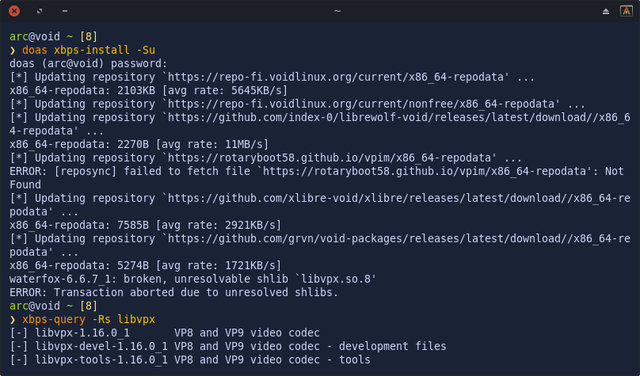Click the eject-shaped icon in the title bar
Screen dimensions: 640x376
(606, 11)
